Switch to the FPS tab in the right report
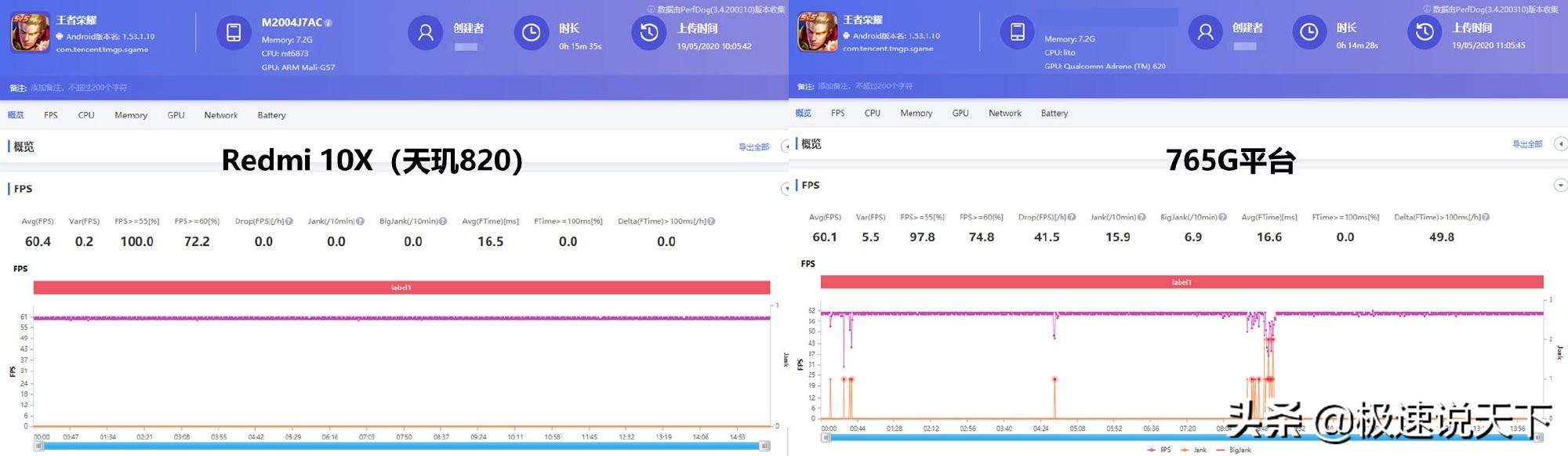The height and width of the screenshot is (456, 1568). [838, 114]
